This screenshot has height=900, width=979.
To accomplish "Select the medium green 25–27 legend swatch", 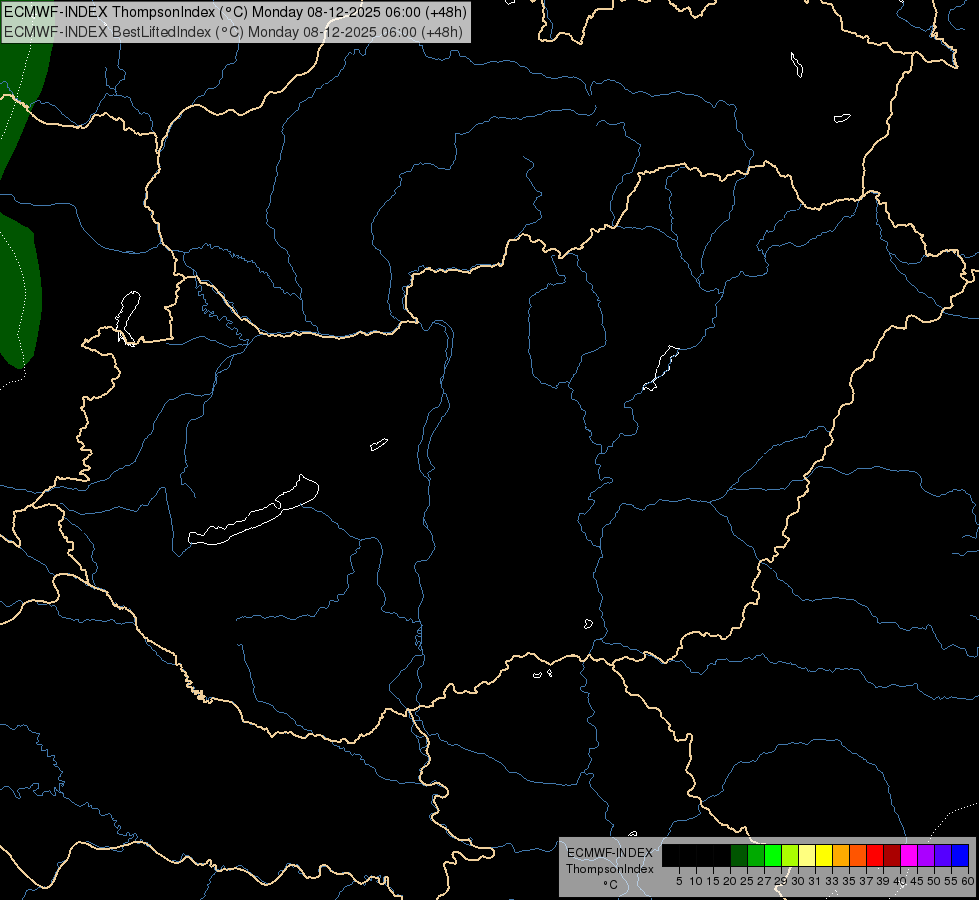I will [756, 855].
